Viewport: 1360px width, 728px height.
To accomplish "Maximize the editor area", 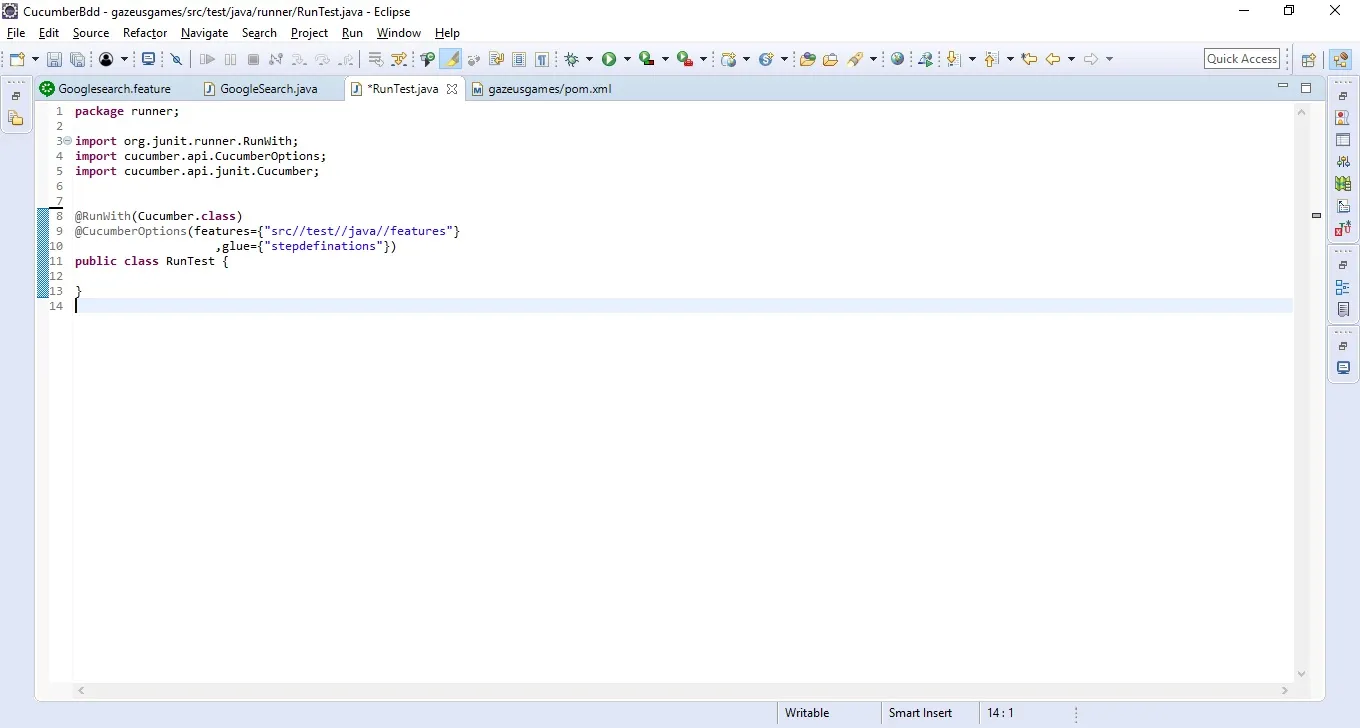I will click(x=1305, y=88).
